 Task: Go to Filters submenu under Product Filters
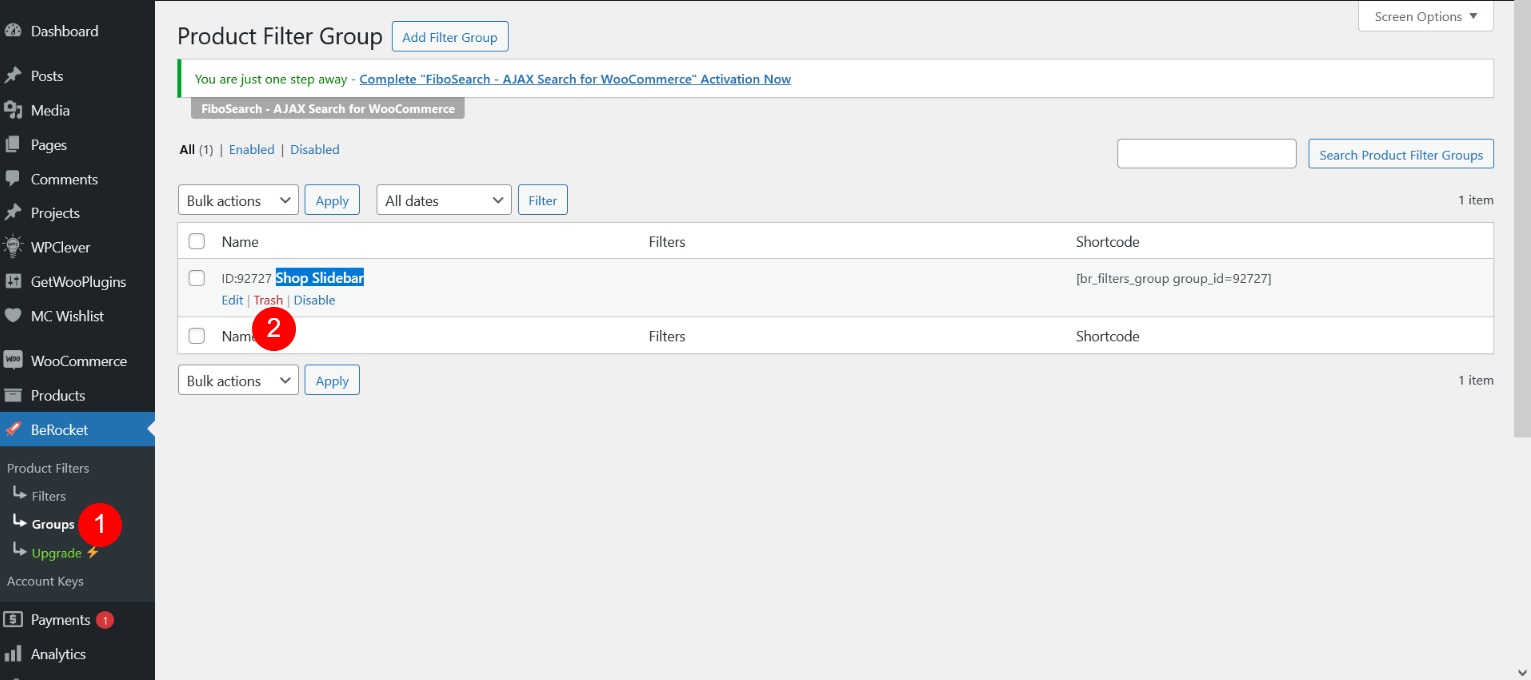(x=49, y=496)
